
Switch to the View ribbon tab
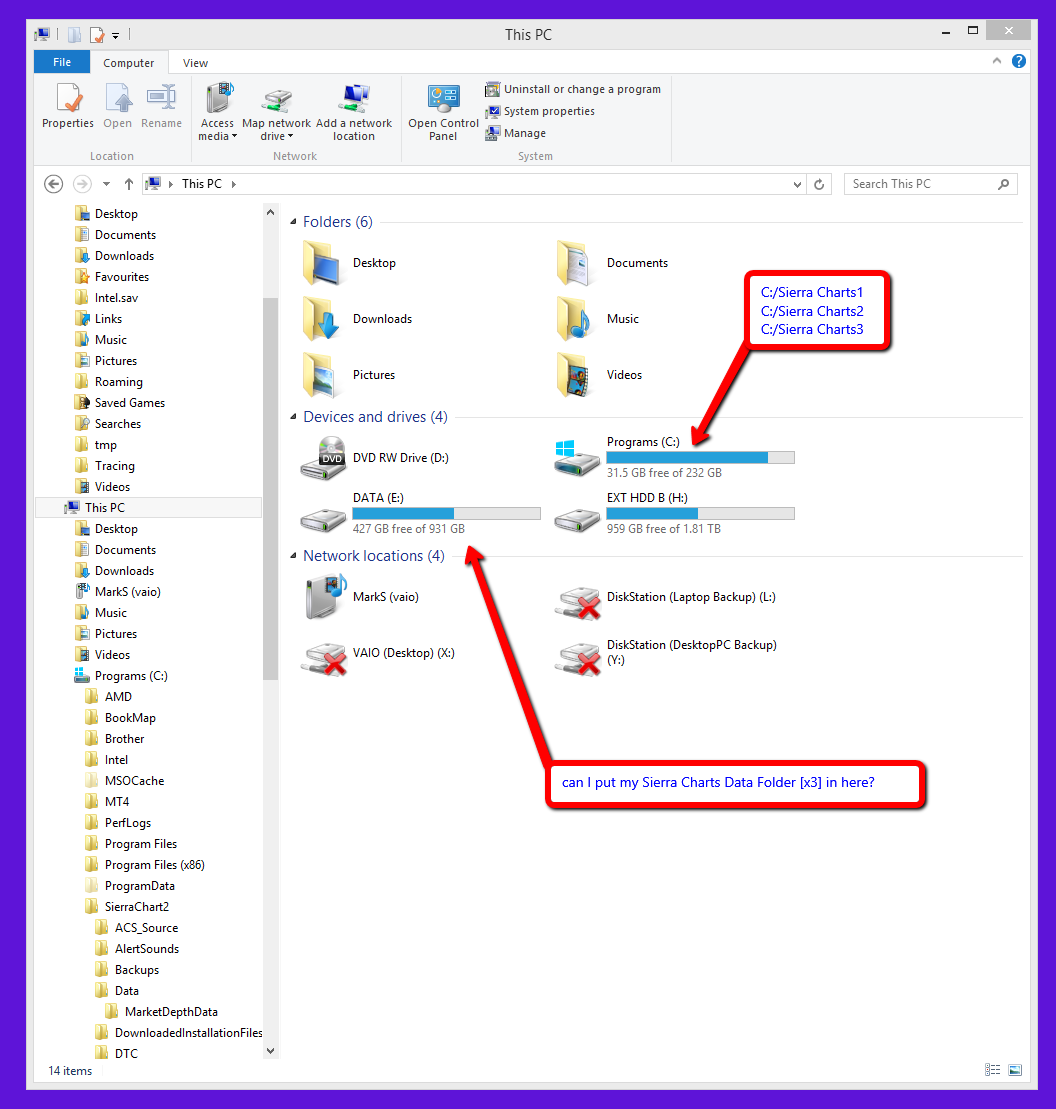point(195,63)
